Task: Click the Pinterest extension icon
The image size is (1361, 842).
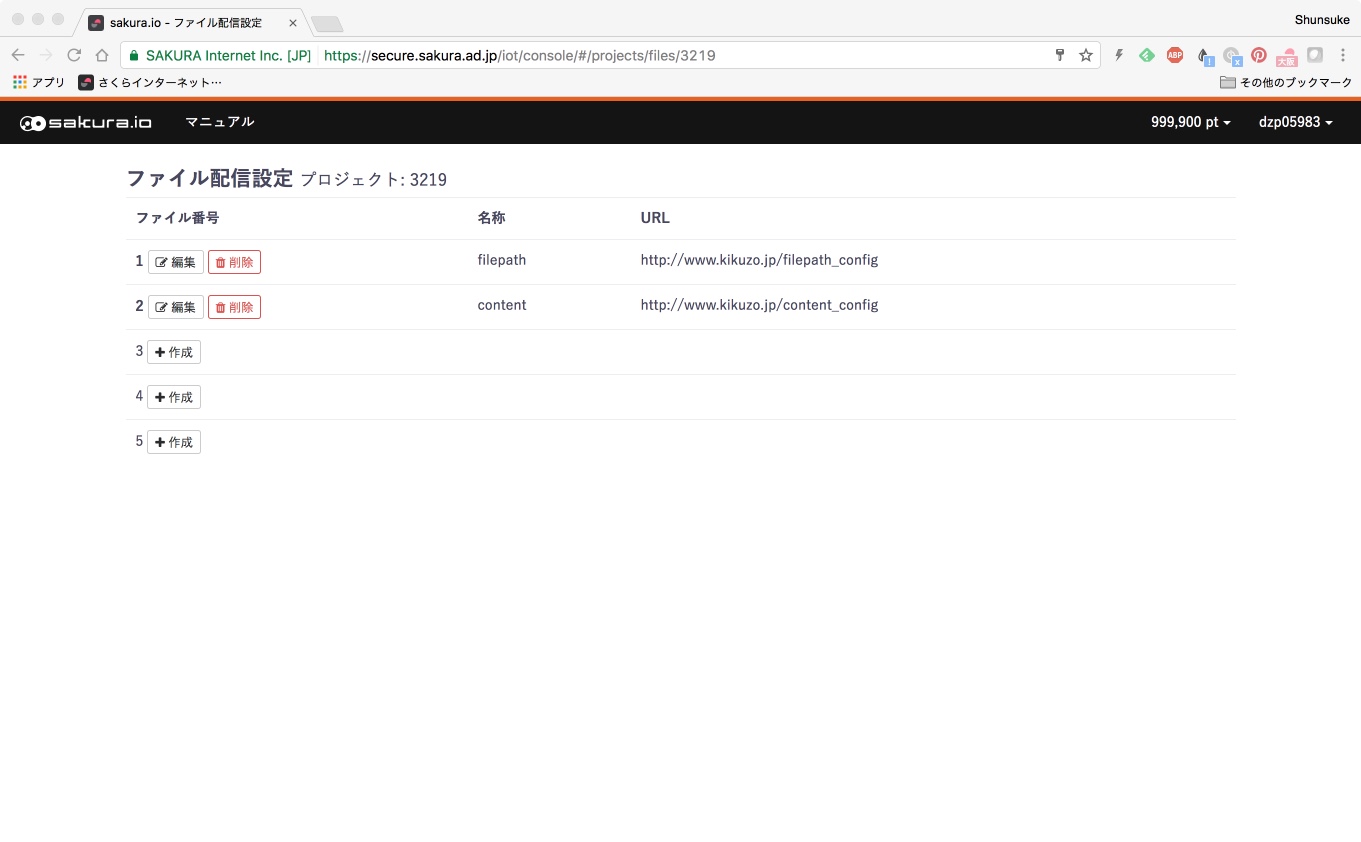Action: (x=1259, y=55)
